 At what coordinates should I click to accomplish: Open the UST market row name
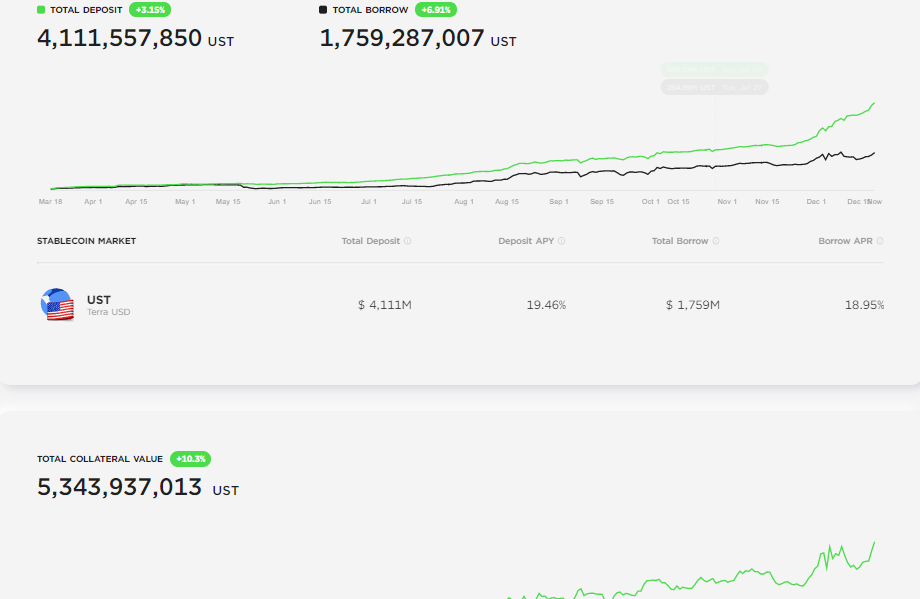pos(99,300)
